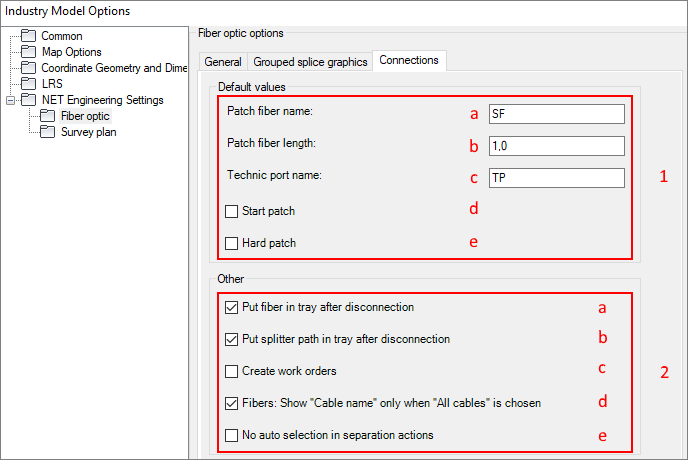Click the Patch fiber name input field
688x460 pixels.
coord(557,114)
